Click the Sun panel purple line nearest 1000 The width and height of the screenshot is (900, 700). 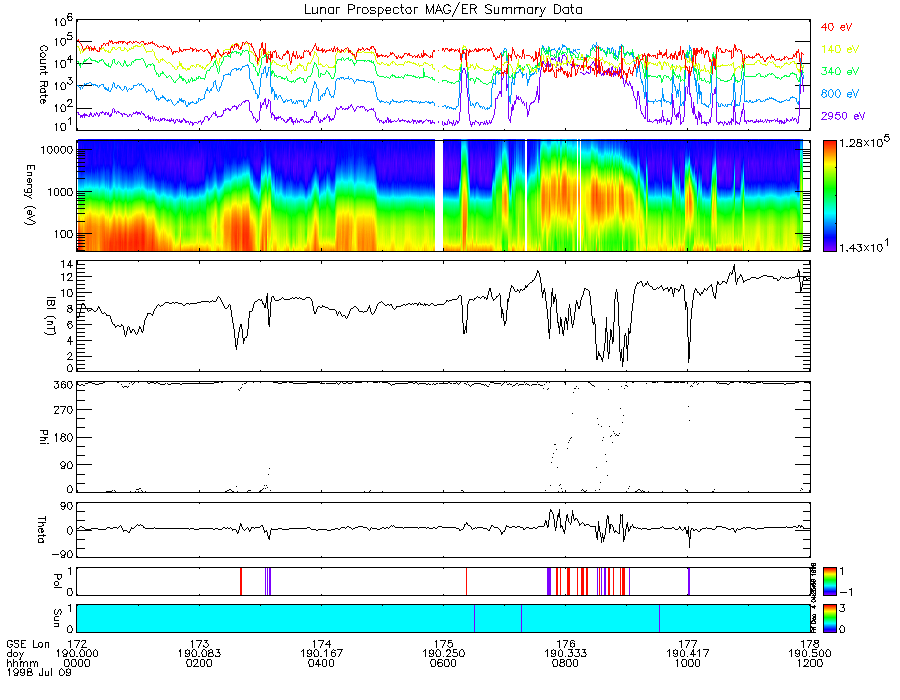tap(659, 619)
